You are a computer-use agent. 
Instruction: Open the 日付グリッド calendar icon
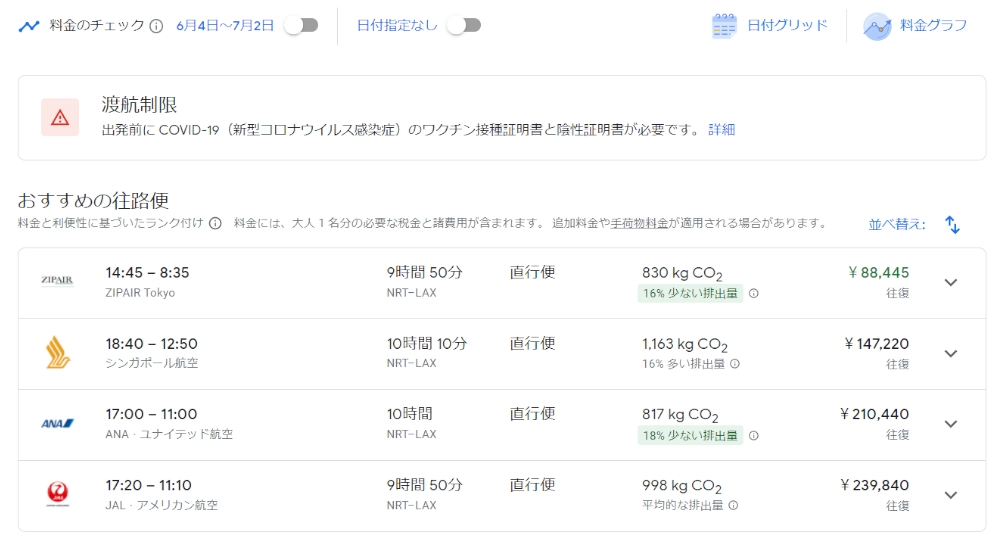pyautogui.click(x=724, y=26)
